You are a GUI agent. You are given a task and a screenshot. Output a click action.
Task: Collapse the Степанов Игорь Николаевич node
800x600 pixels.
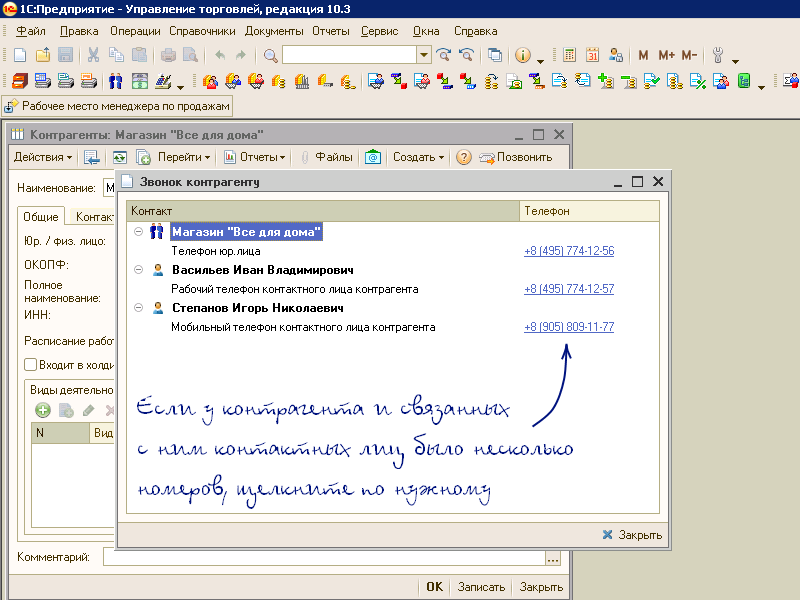tap(138, 307)
